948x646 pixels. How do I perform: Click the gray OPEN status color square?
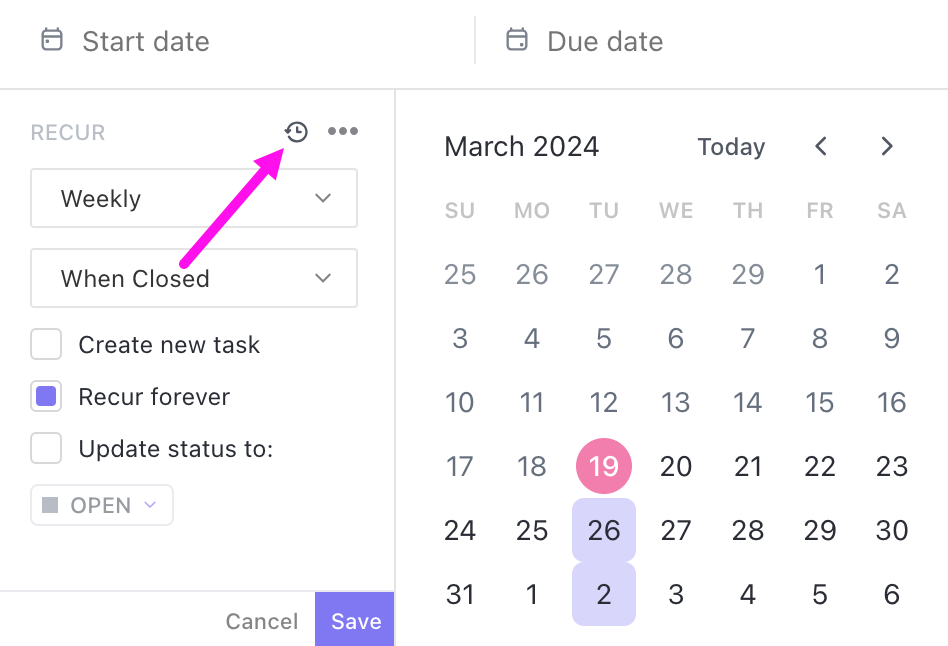click(x=50, y=505)
